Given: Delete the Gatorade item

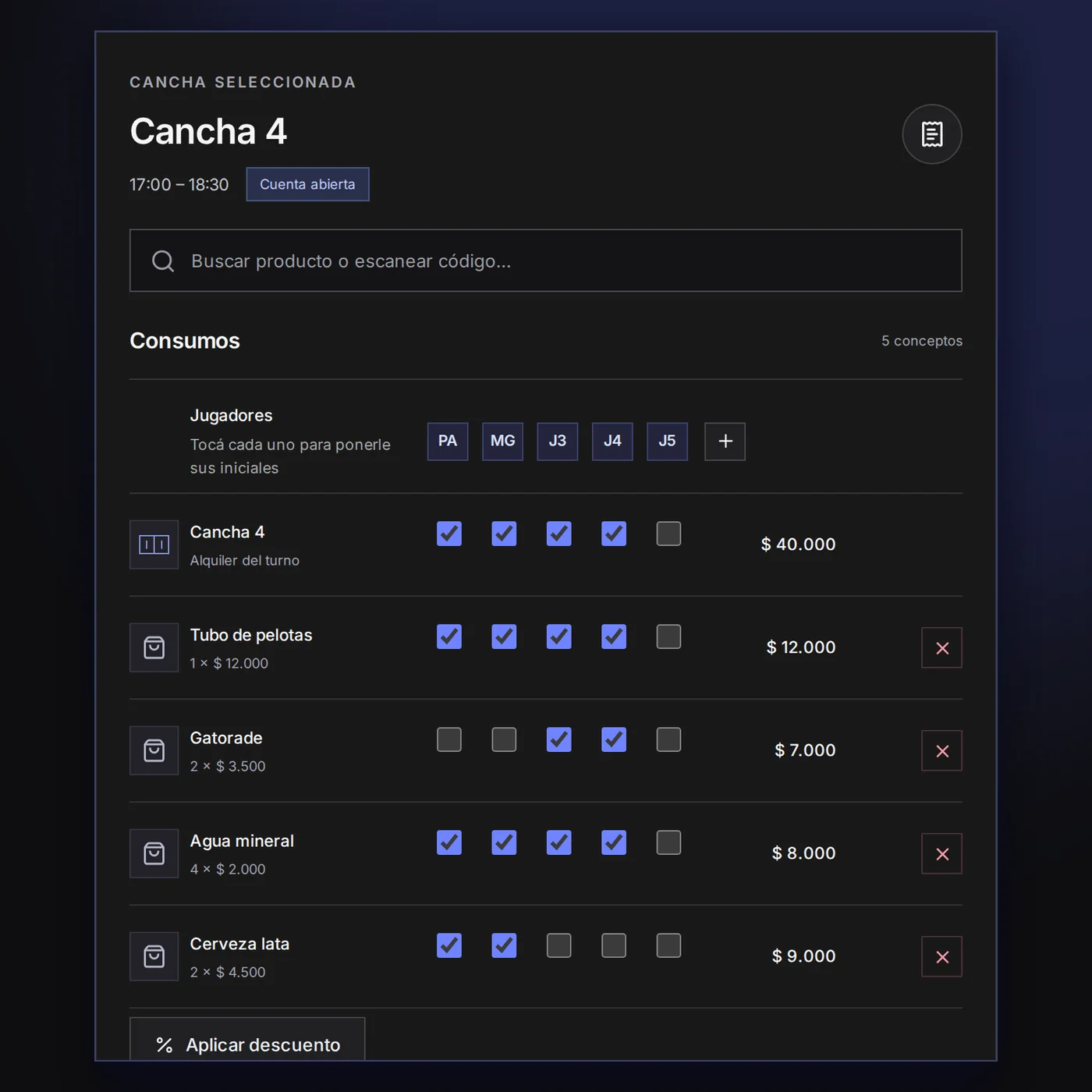Looking at the screenshot, I should (x=941, y=750).
